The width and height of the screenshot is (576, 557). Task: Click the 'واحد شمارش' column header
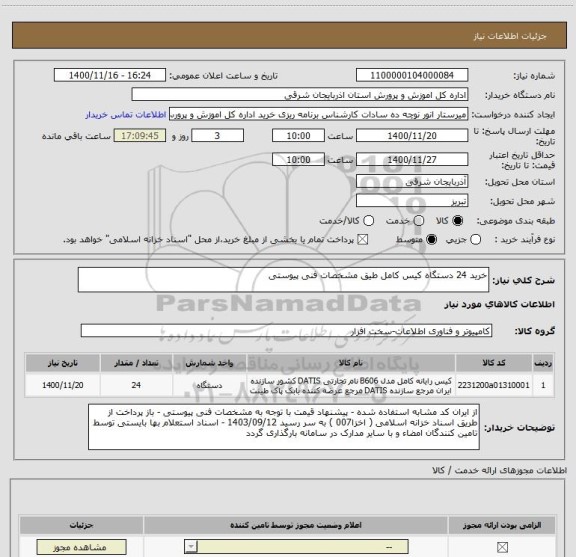209,363
